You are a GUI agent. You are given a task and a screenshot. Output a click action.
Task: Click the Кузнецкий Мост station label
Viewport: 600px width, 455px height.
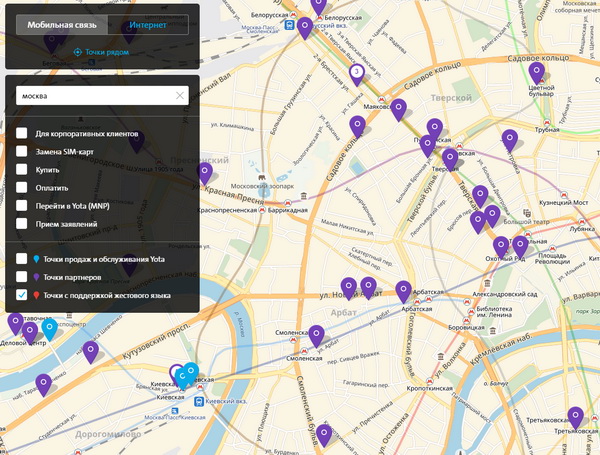click(563, 202)
